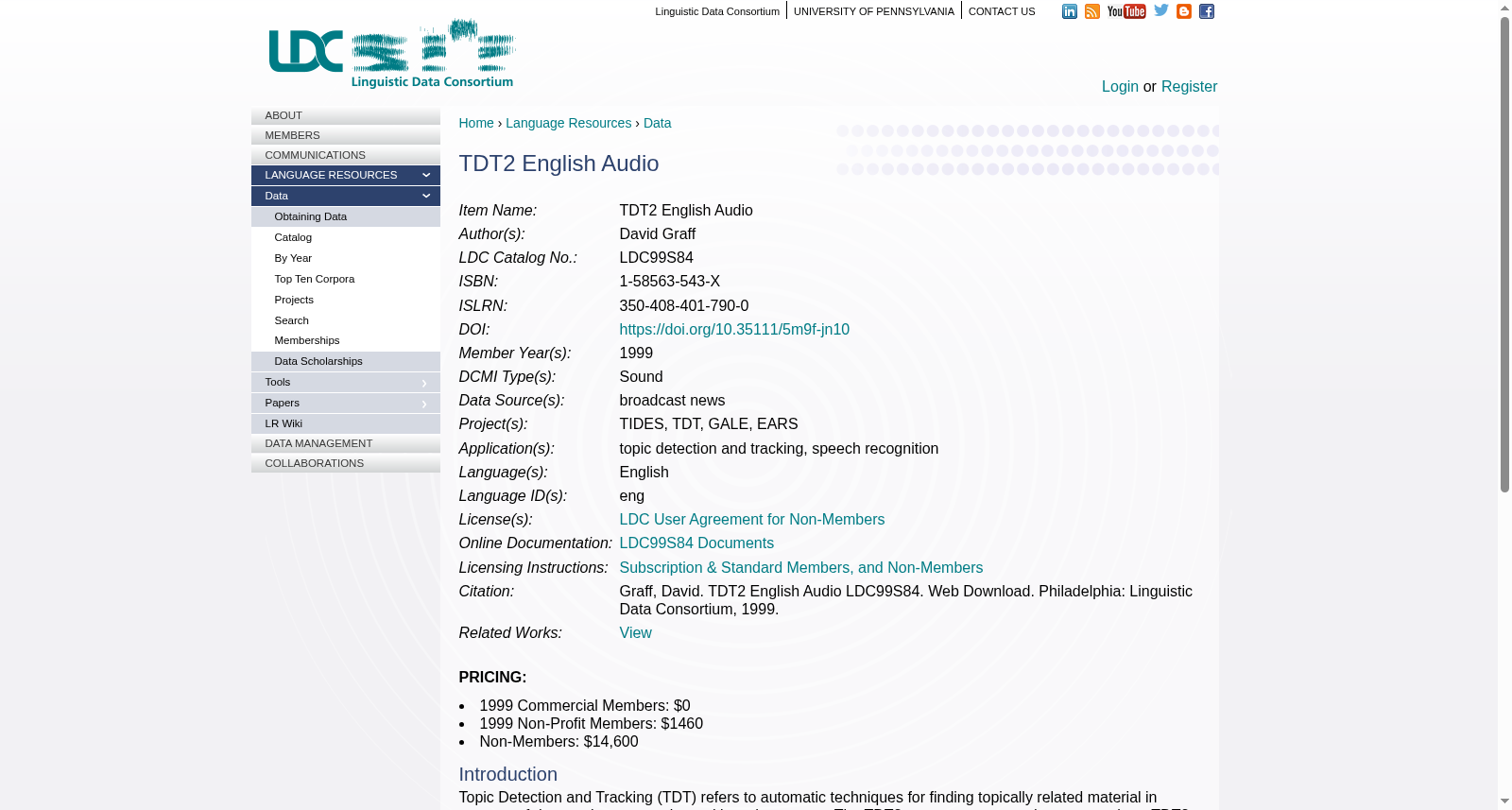Screen dimensions: 1512x810
Task: Open the Members menu item
Action: pos(346,135)
